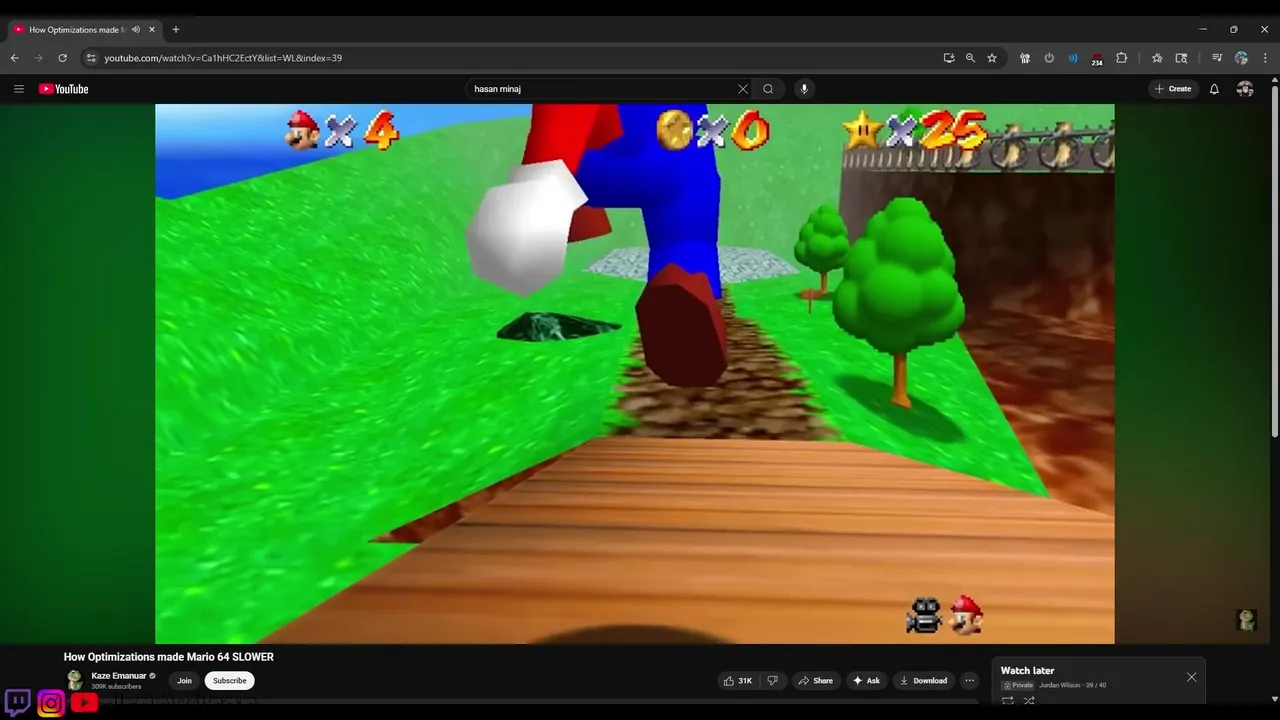Open the red YouTube overlay icon
The width and height of the screenshot is (1280, 720).
84,703
